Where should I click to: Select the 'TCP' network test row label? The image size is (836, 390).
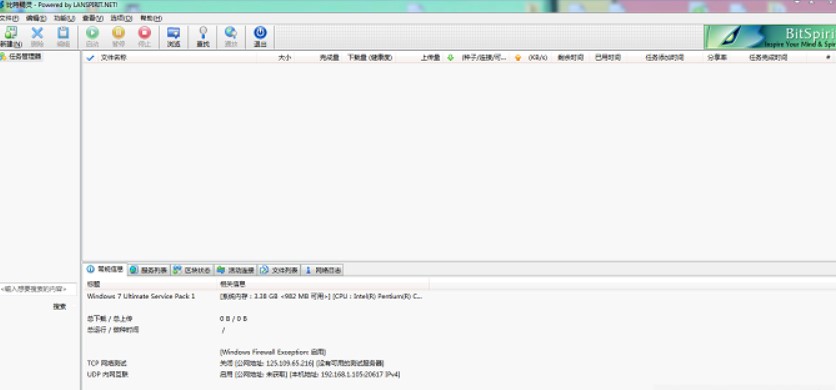pos(107,363)
